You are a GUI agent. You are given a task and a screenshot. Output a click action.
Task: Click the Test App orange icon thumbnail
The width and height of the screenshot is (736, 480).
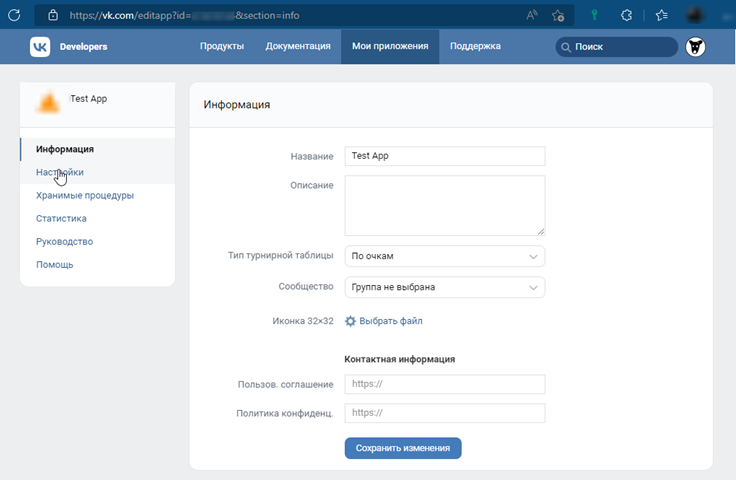48,102
